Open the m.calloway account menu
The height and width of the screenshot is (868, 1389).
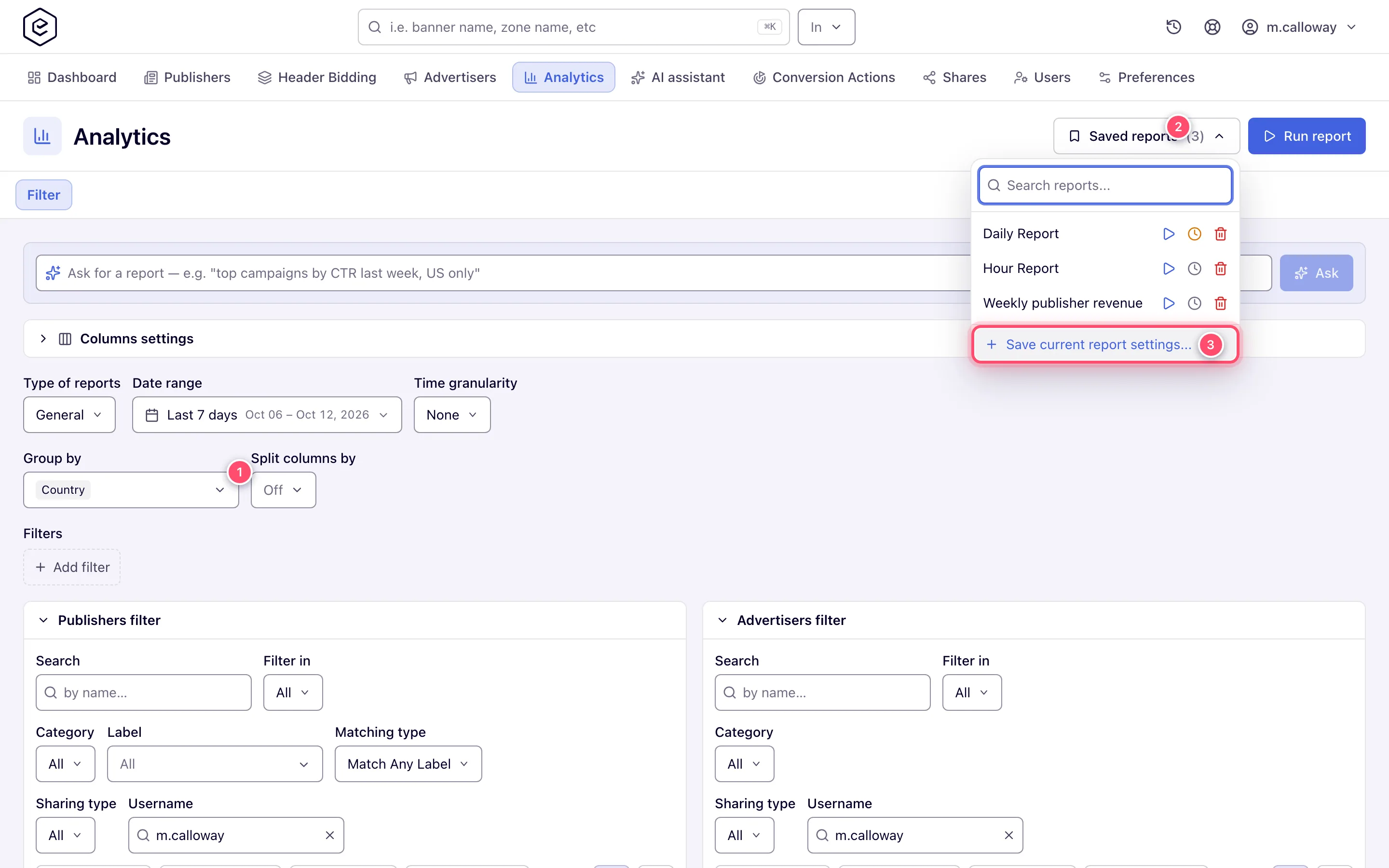point(1298,27)
